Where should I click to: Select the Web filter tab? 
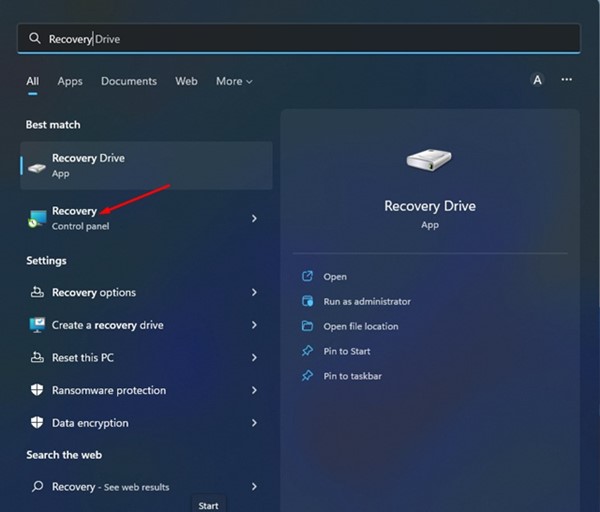(186, 81)
